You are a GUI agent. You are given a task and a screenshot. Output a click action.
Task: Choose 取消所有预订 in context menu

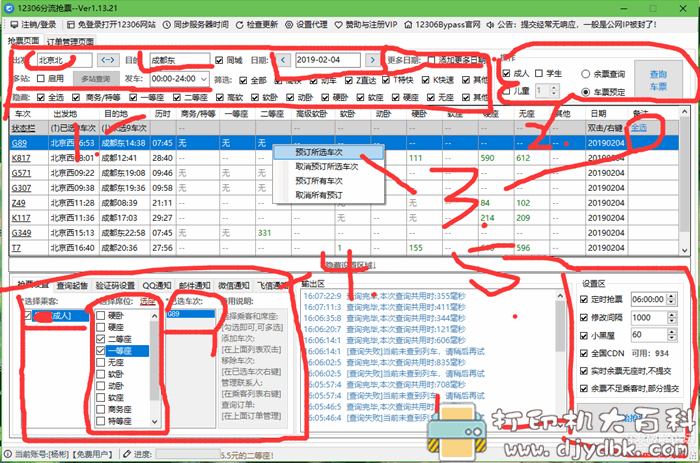pos(328,195)
